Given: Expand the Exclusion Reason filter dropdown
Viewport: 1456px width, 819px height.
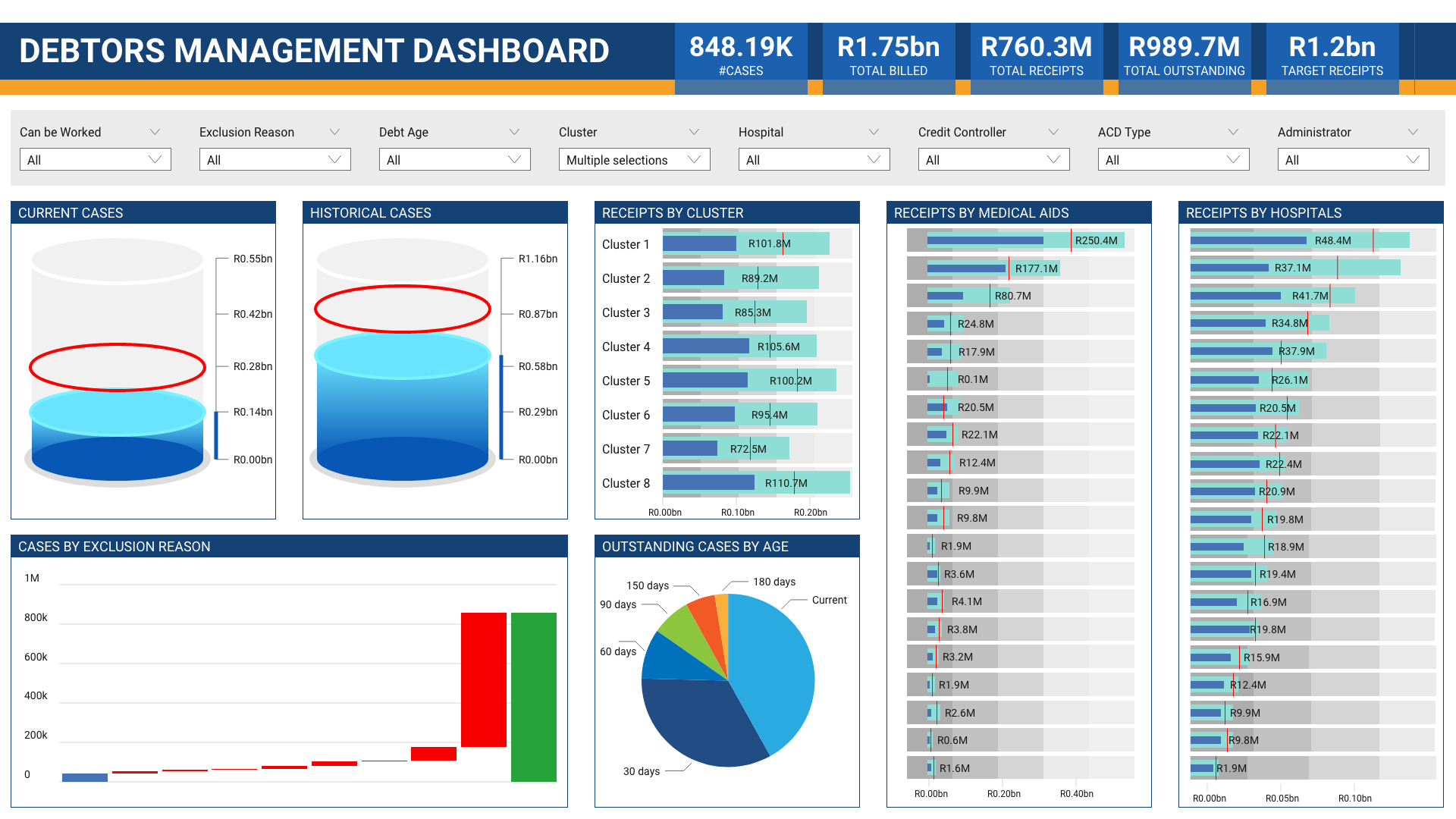Looking at the screenshot, I should [275, 159].
